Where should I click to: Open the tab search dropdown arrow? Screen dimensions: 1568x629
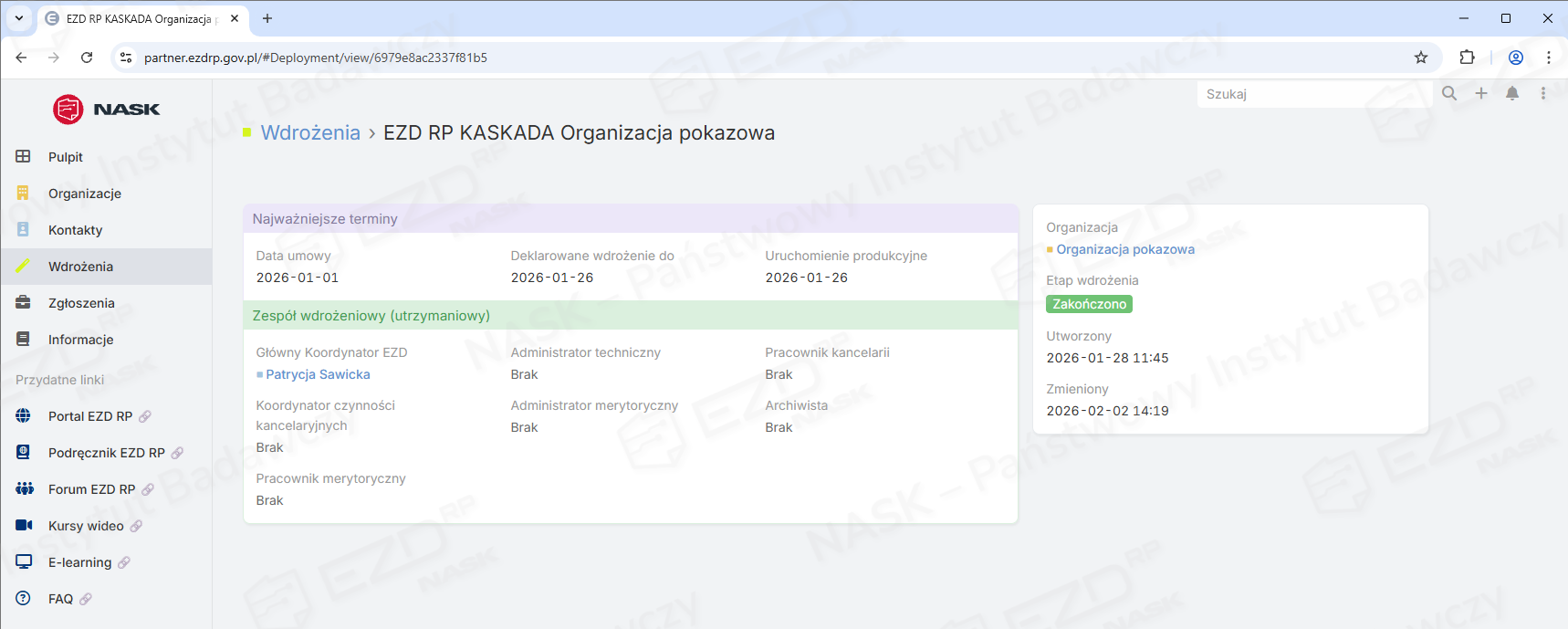pos(18,18)
